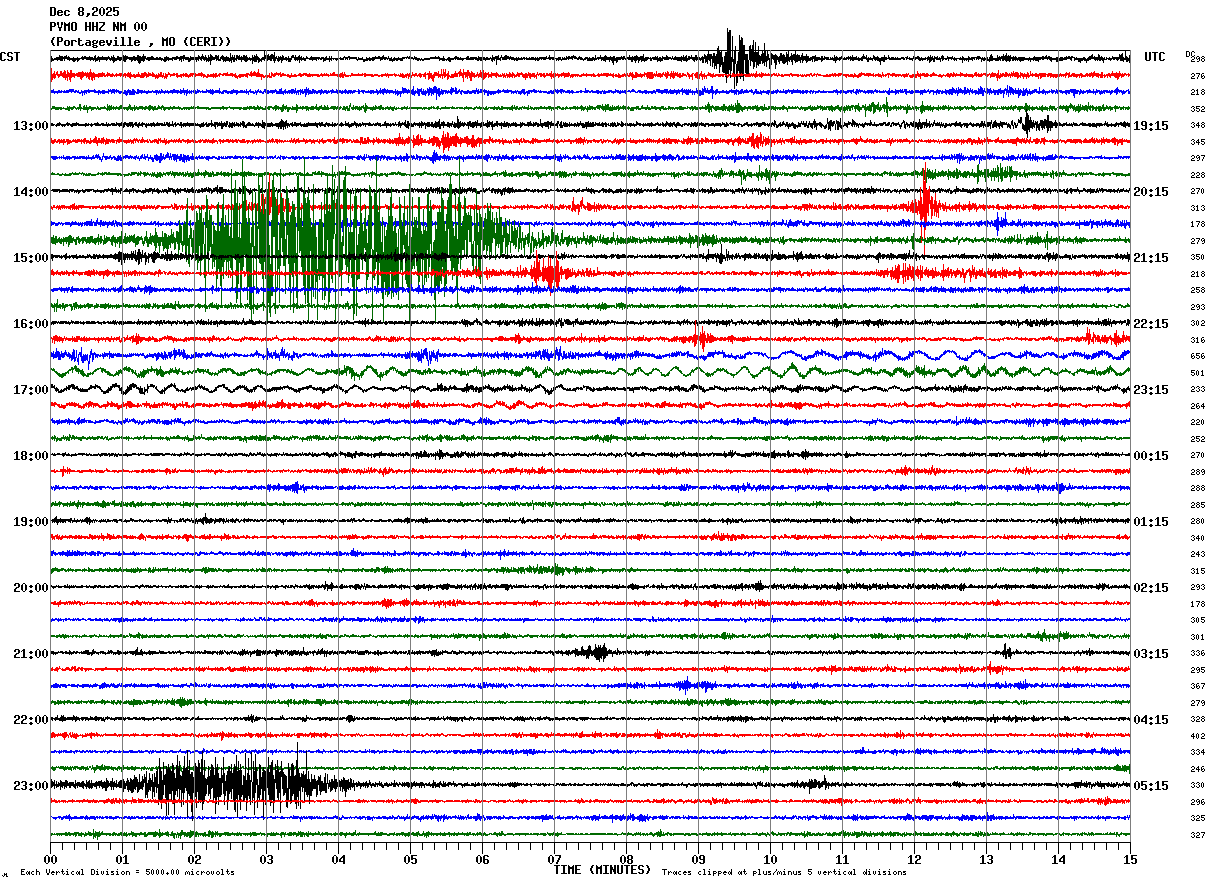This screenshot has height=886, width=1210.
Task: Select the 14:00 CST time label
Action: tap(30, 192)
